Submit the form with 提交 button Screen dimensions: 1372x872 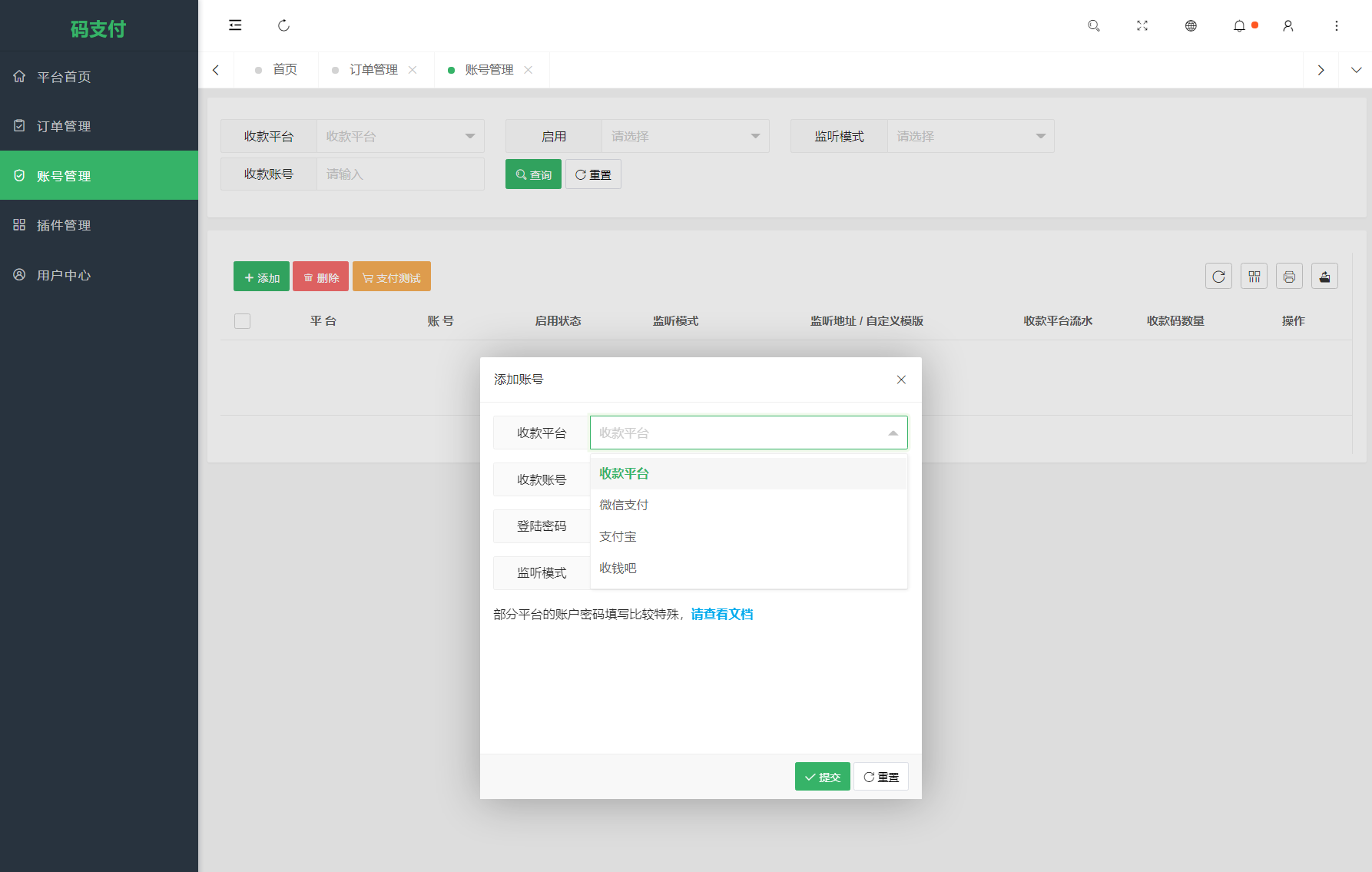[822, 776]
